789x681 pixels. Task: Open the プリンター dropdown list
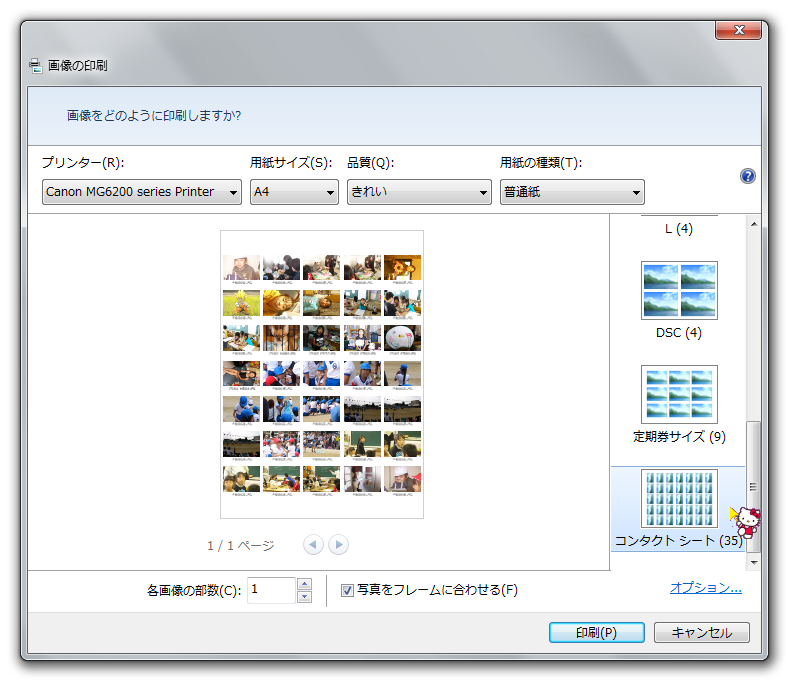(142, 192)
